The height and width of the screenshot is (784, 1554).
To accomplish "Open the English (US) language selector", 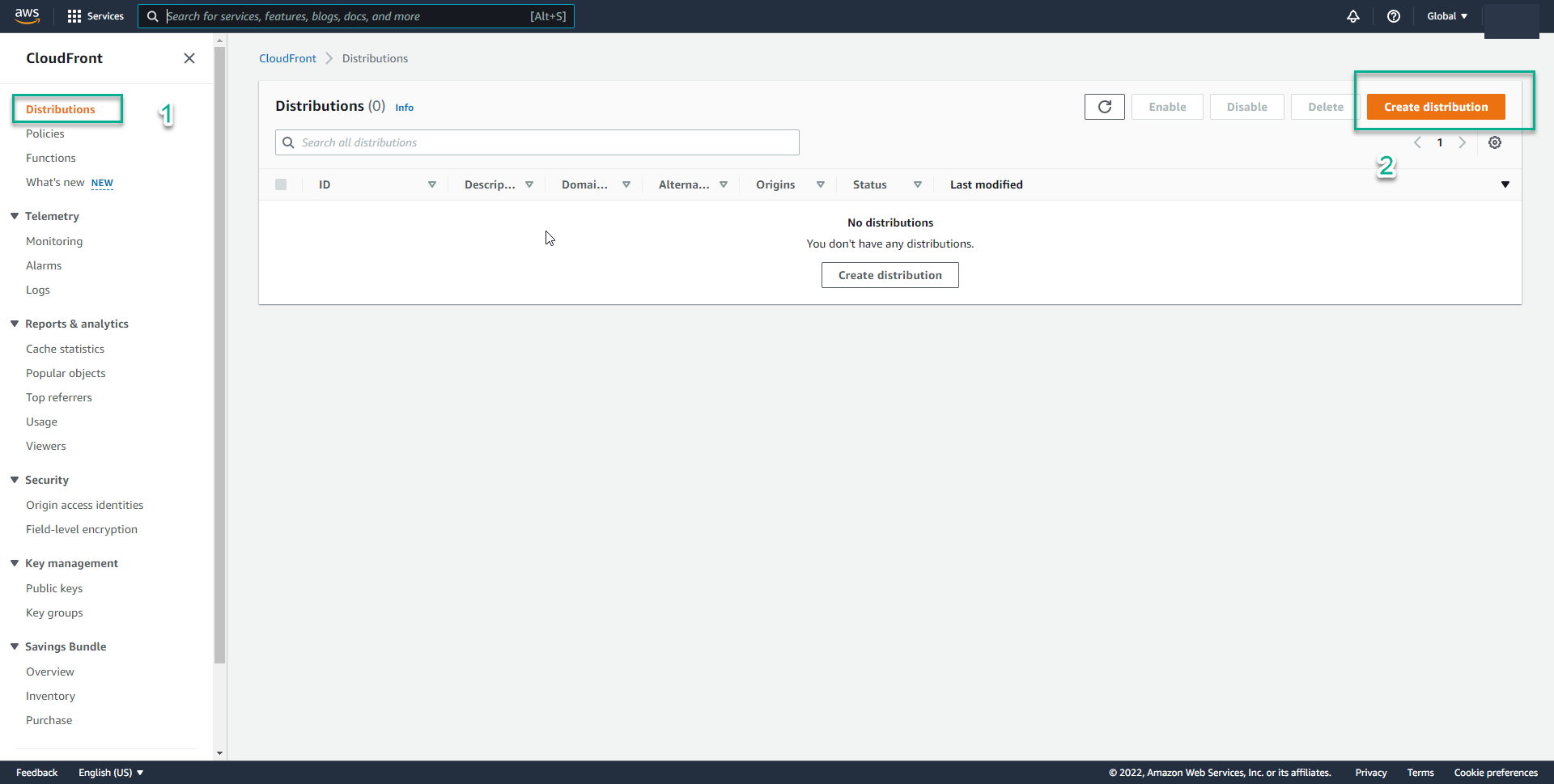I will coord(111,773).
